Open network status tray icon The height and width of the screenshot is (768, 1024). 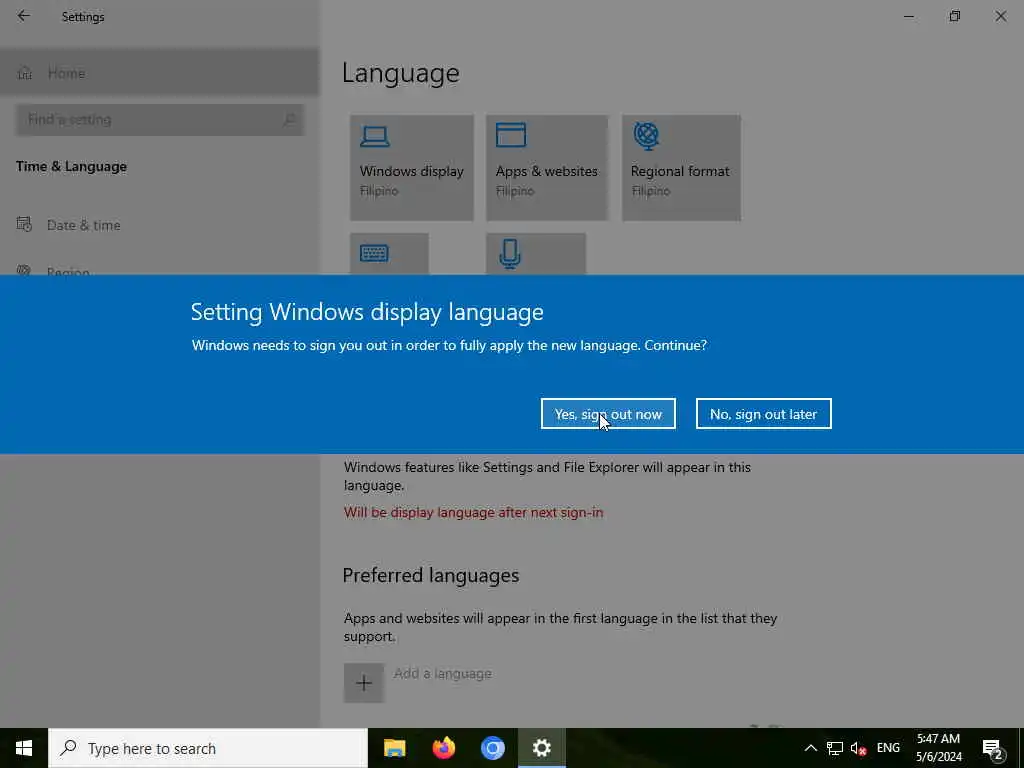pyautogui.click(x=835, y=748)
